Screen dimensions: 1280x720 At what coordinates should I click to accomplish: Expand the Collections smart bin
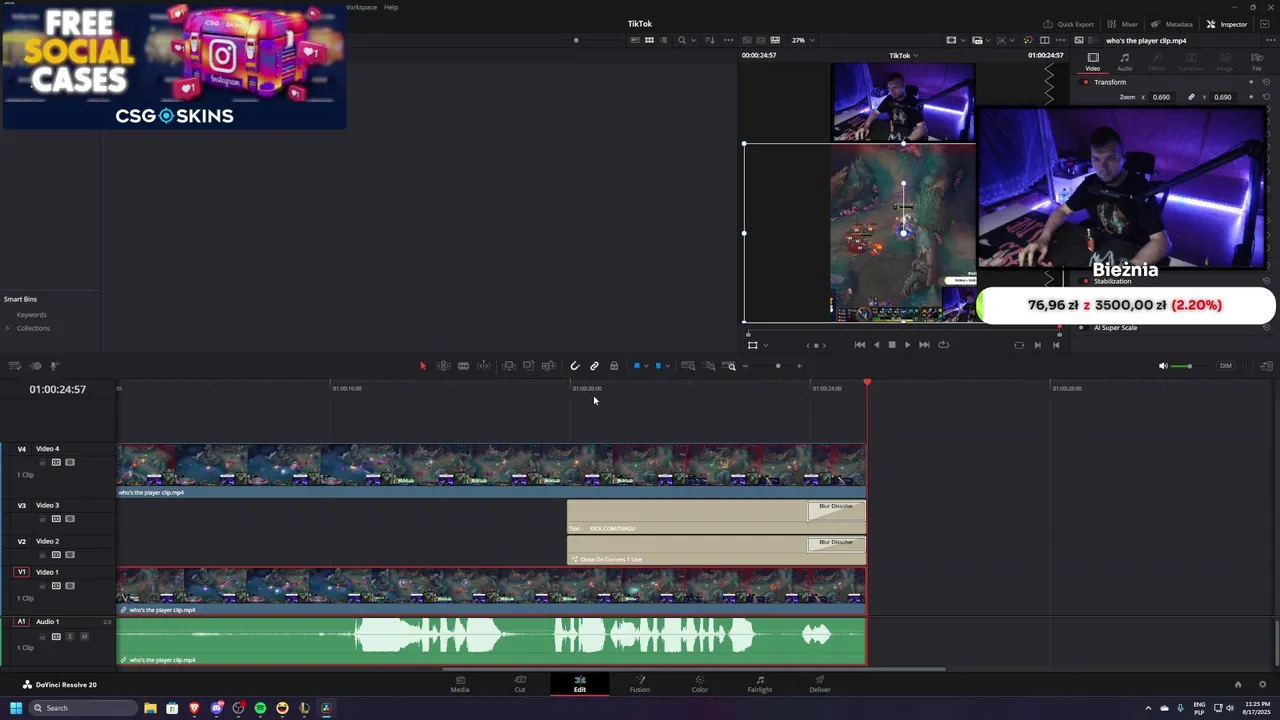point(8,328)
